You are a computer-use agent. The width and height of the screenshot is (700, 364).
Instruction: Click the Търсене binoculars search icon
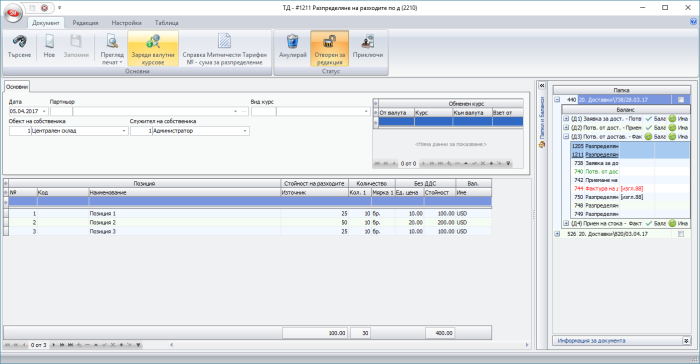pos(19,42)
